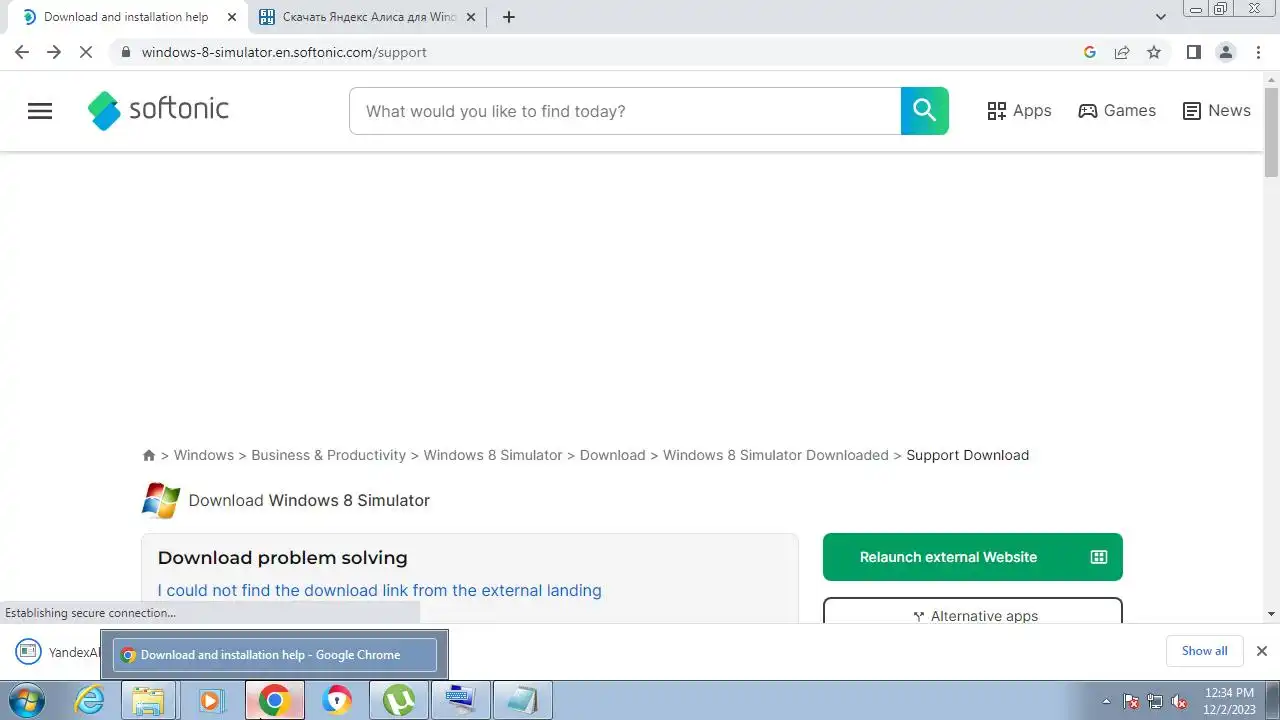The height and width of the screenshot is (720, 1280).
Task: Open a new tab
Action: pos(508,17)
